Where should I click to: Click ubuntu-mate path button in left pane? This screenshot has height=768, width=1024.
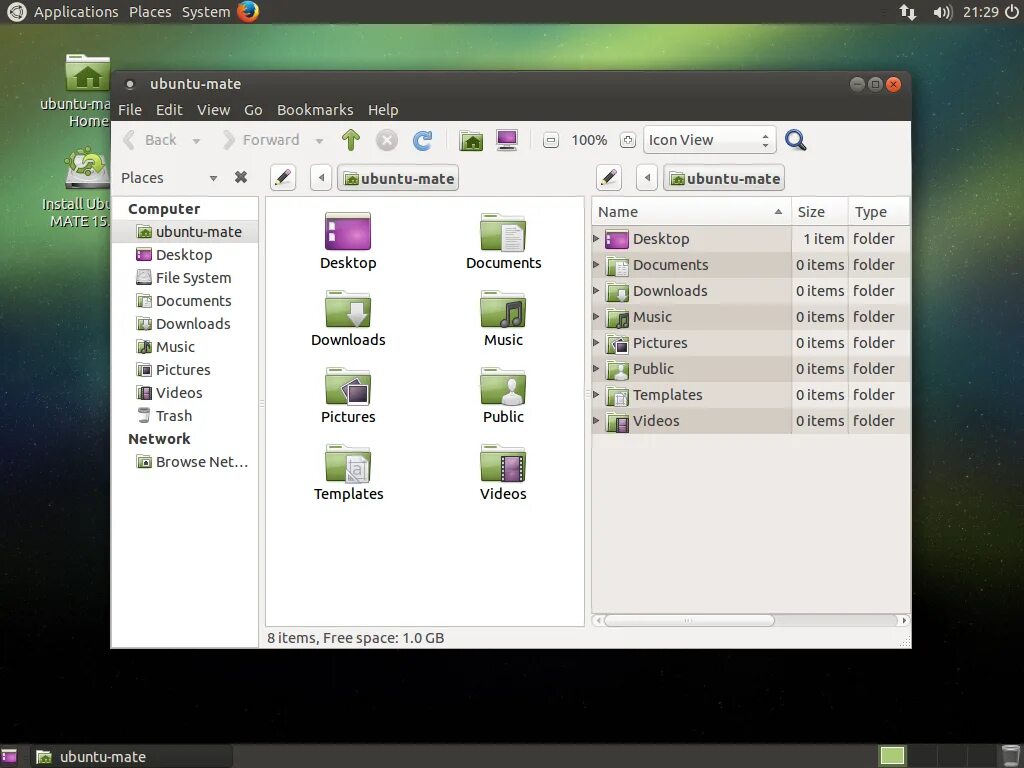coord(398,178)
